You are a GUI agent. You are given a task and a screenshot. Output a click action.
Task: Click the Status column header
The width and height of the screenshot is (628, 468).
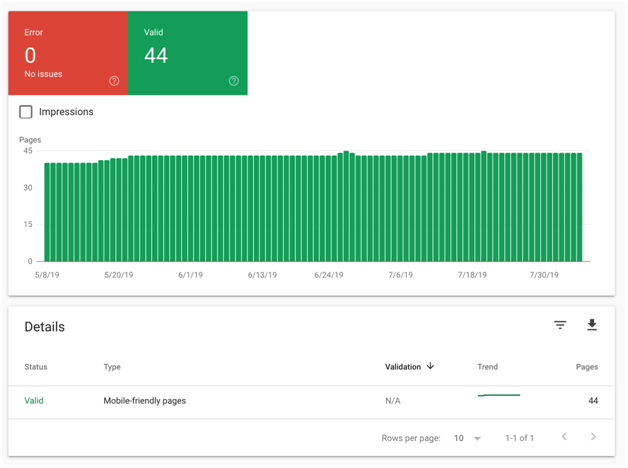[x=36, y=367]
